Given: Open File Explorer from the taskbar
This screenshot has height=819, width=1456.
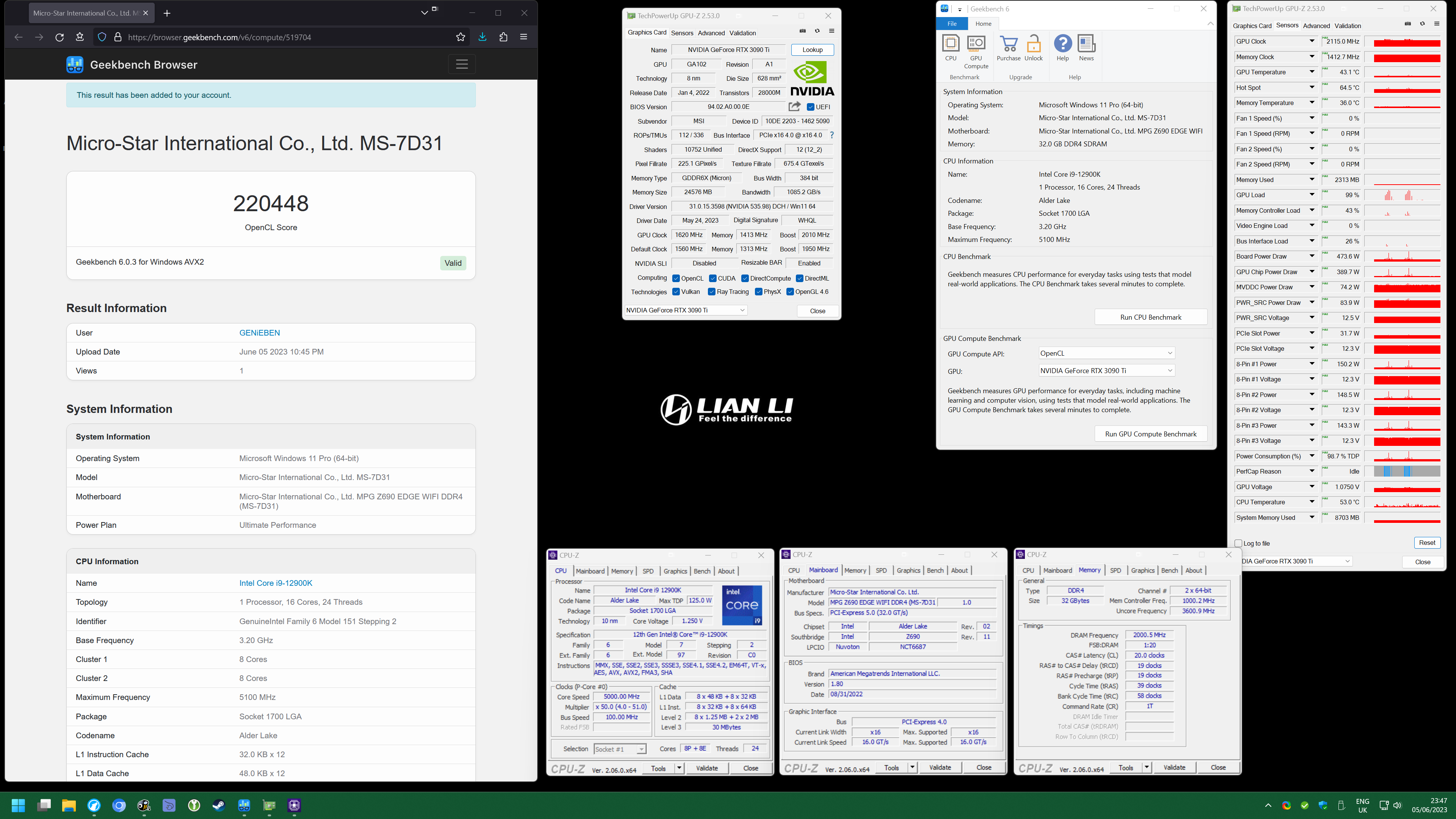Looking at the screenshot, I should [68, 805].
